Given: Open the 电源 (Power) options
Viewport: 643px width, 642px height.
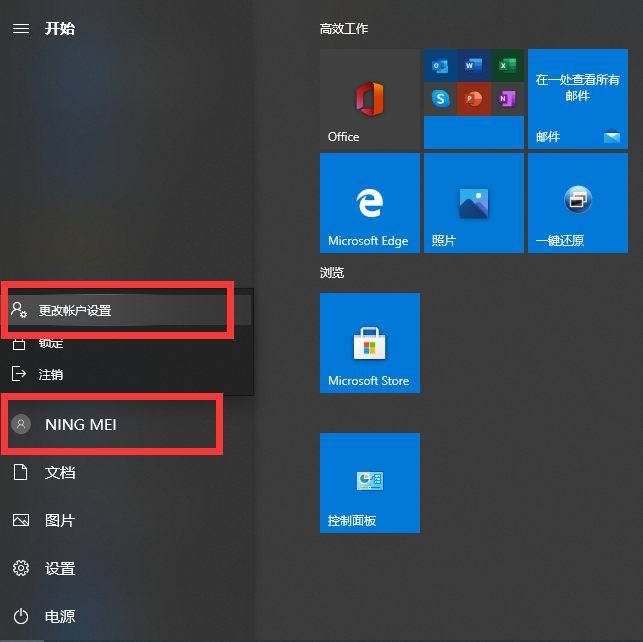Looking at the screenshot, I should click(x=59, y=616).
